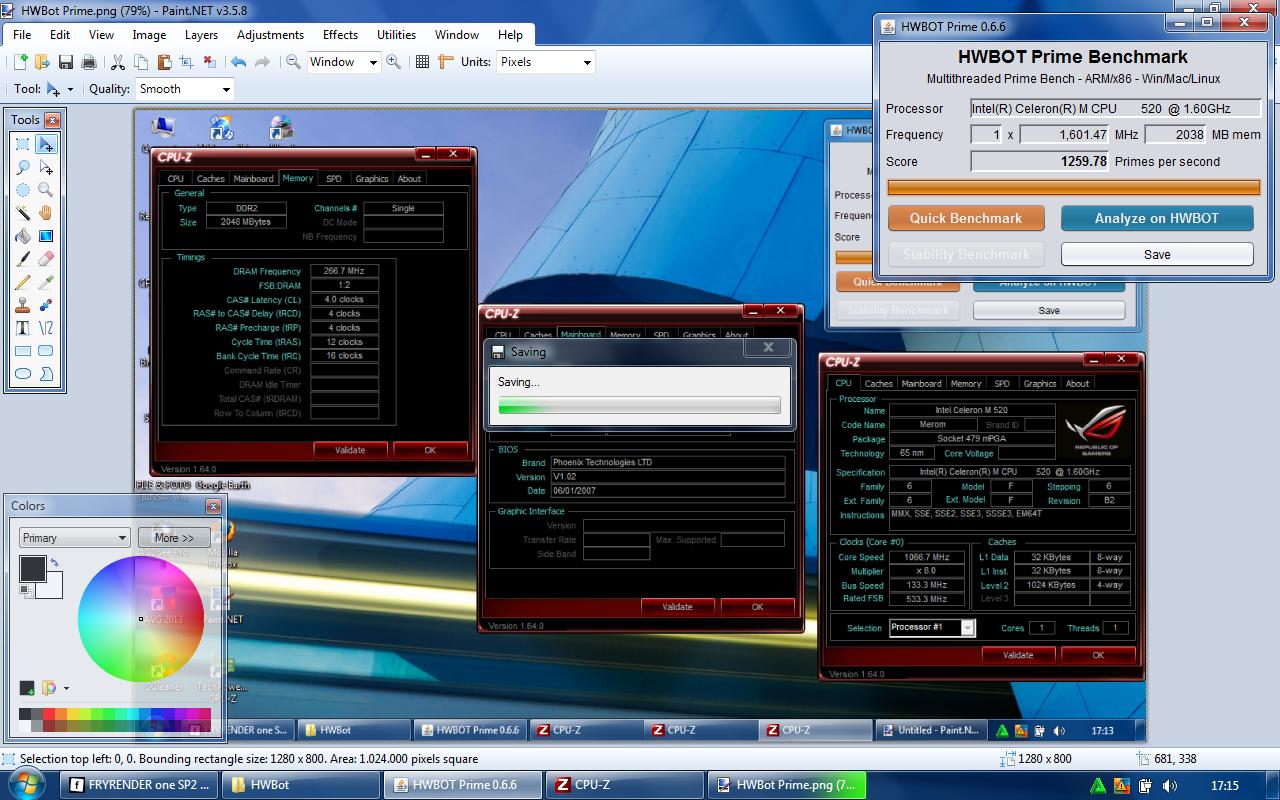Image resolution: width=1280 pixels, height=800 pixels.
Task: Reset colors to black and white
Action: coord(25,593)
